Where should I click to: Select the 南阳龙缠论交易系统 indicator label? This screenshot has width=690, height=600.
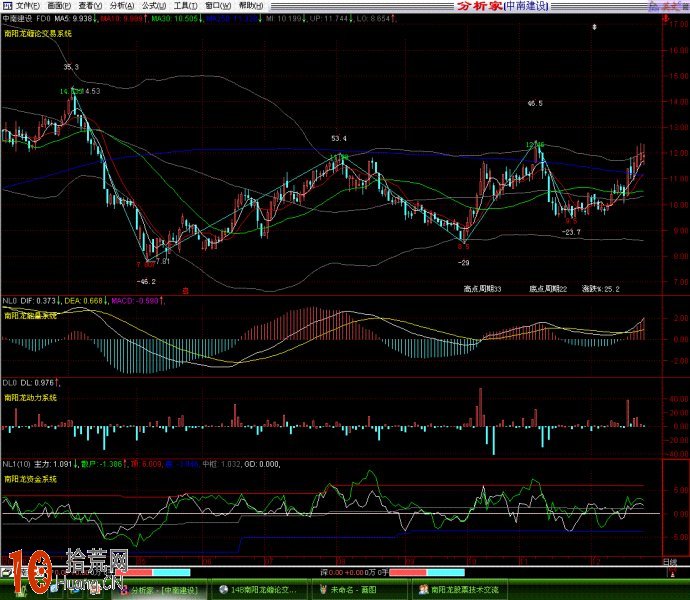37,32
